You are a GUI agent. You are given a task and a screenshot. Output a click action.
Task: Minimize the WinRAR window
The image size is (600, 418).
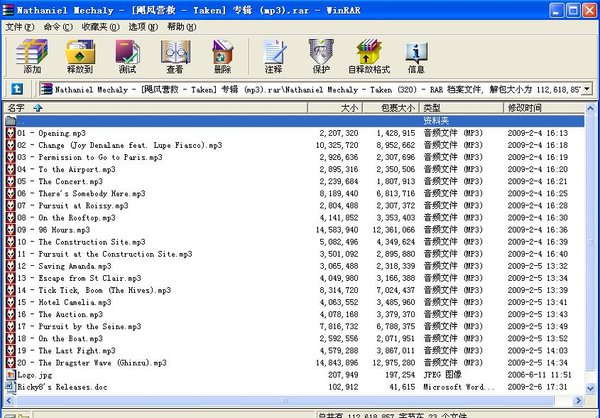pyautogui.click(x=557, y=10)
